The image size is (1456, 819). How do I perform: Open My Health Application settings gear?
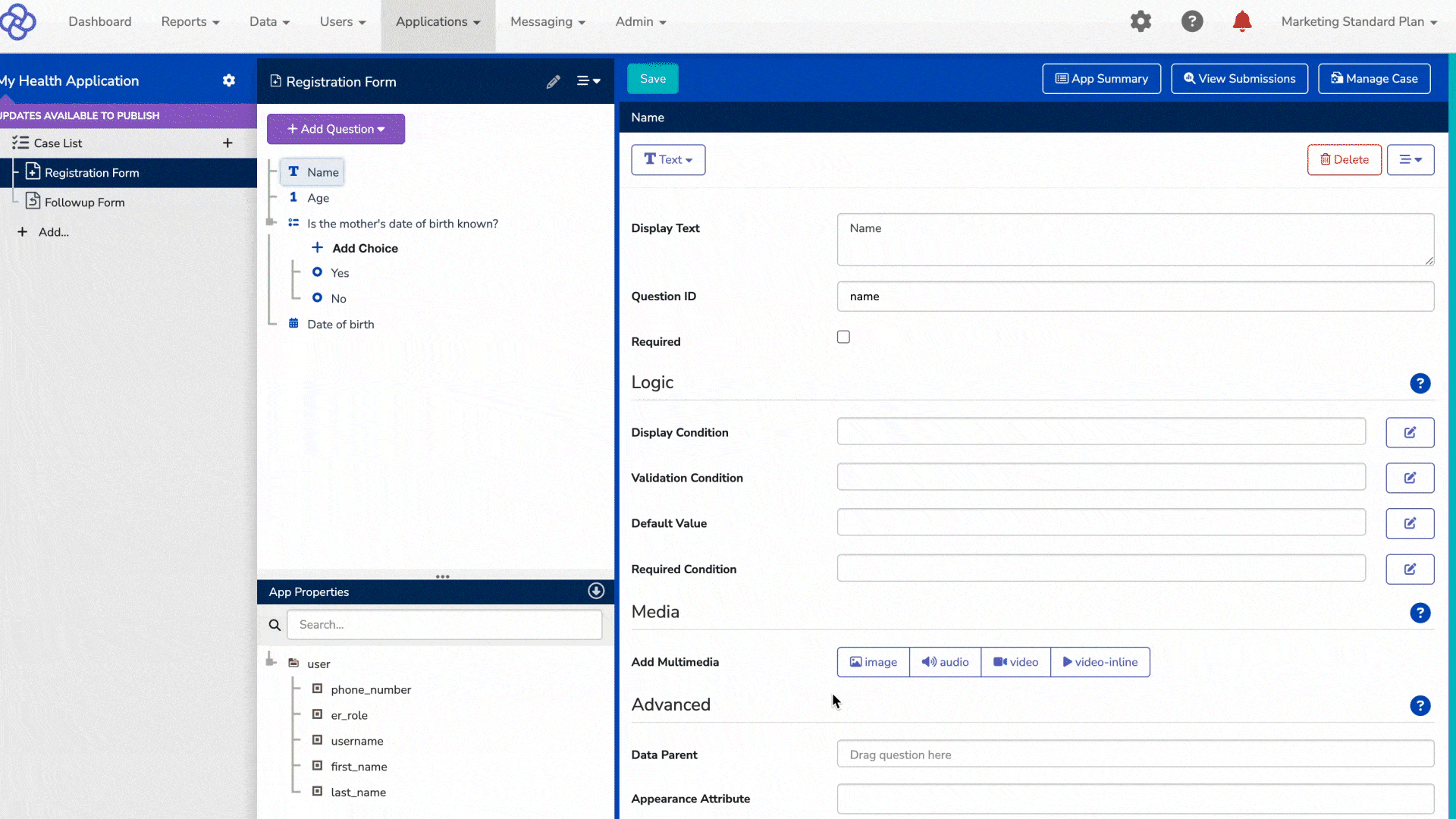[229, 80]
